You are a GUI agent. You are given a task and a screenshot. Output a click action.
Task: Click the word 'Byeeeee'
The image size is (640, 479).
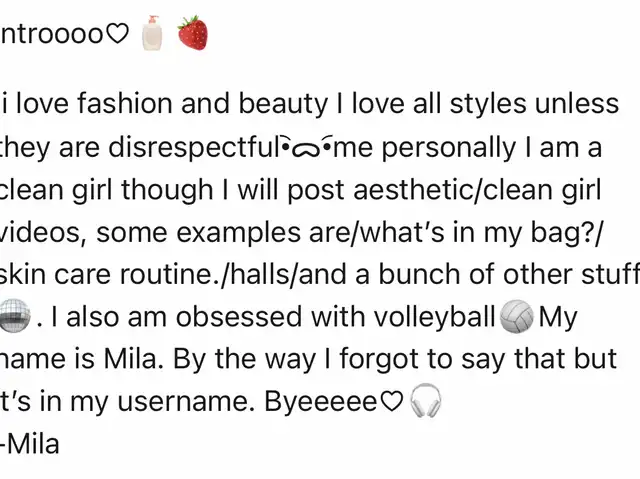[x=322, y=403]
